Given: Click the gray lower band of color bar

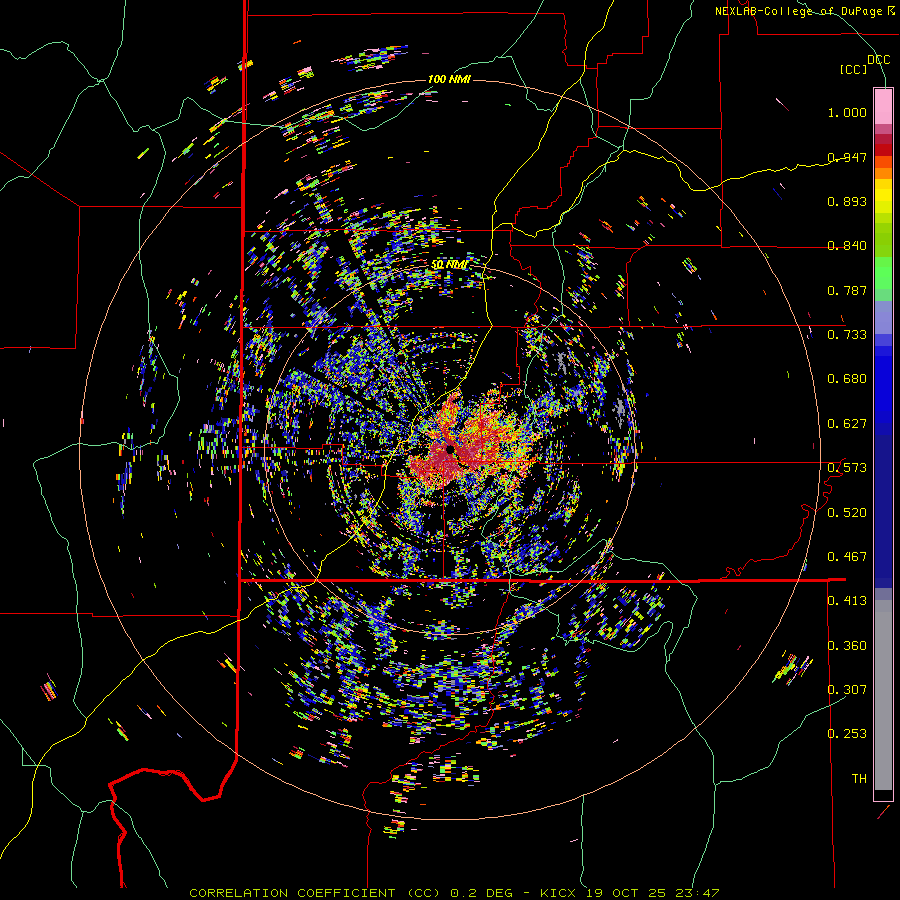Looking at the screenshot, I should 883,695.
